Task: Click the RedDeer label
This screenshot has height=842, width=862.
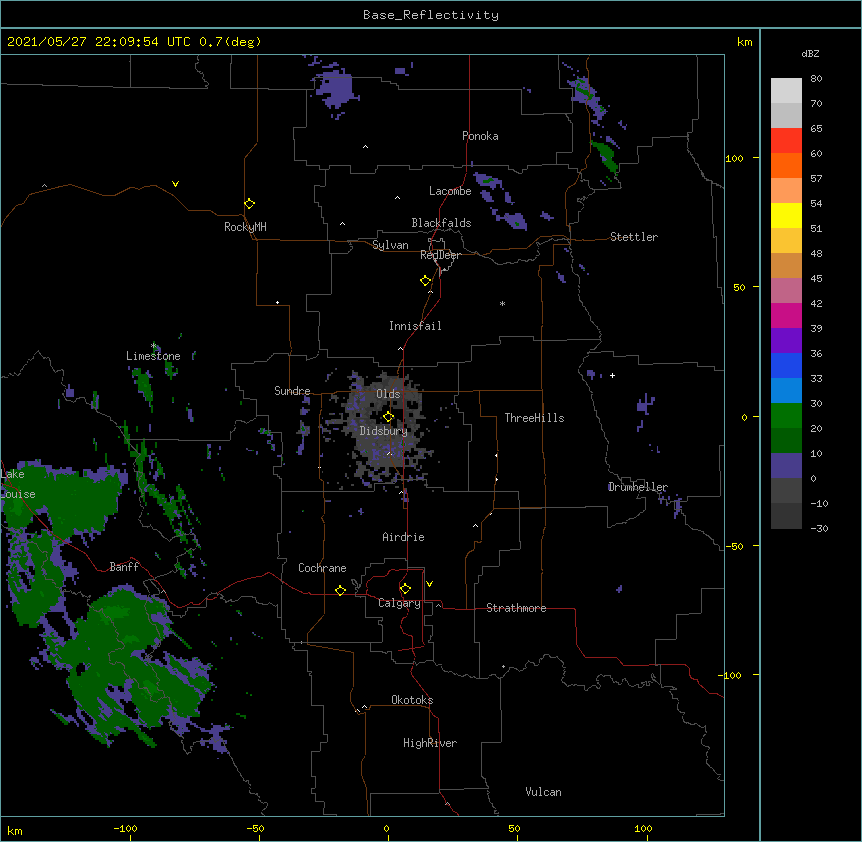Action: point(440,255)
